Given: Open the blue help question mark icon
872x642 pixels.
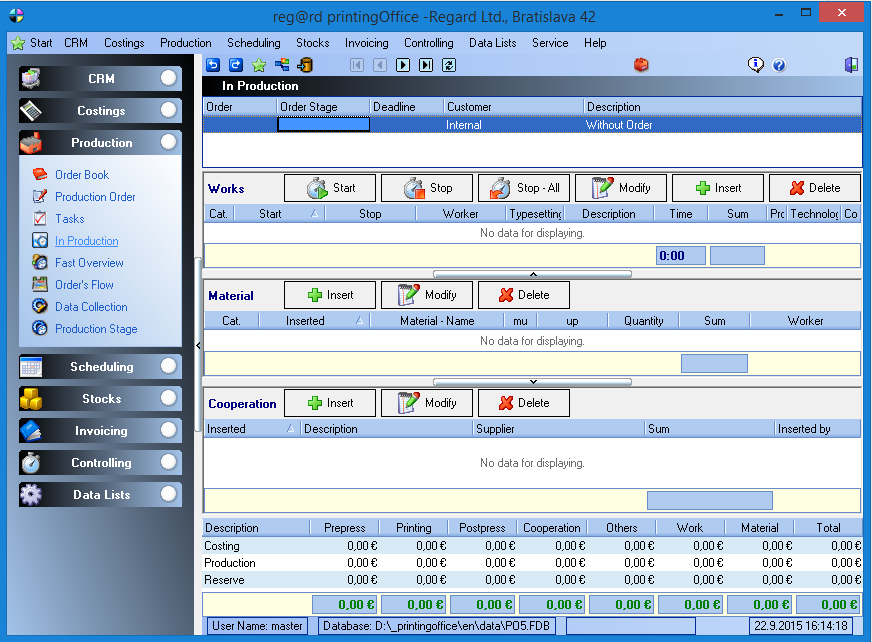Looking at the screenshot, I should click(x=779, y=65).
